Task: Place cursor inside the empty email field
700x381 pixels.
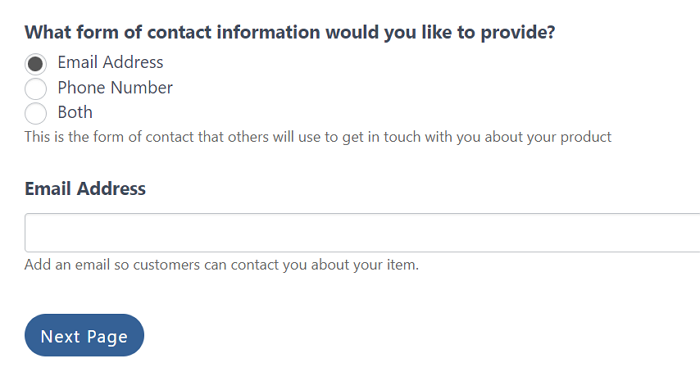Action: pos(362,233)
